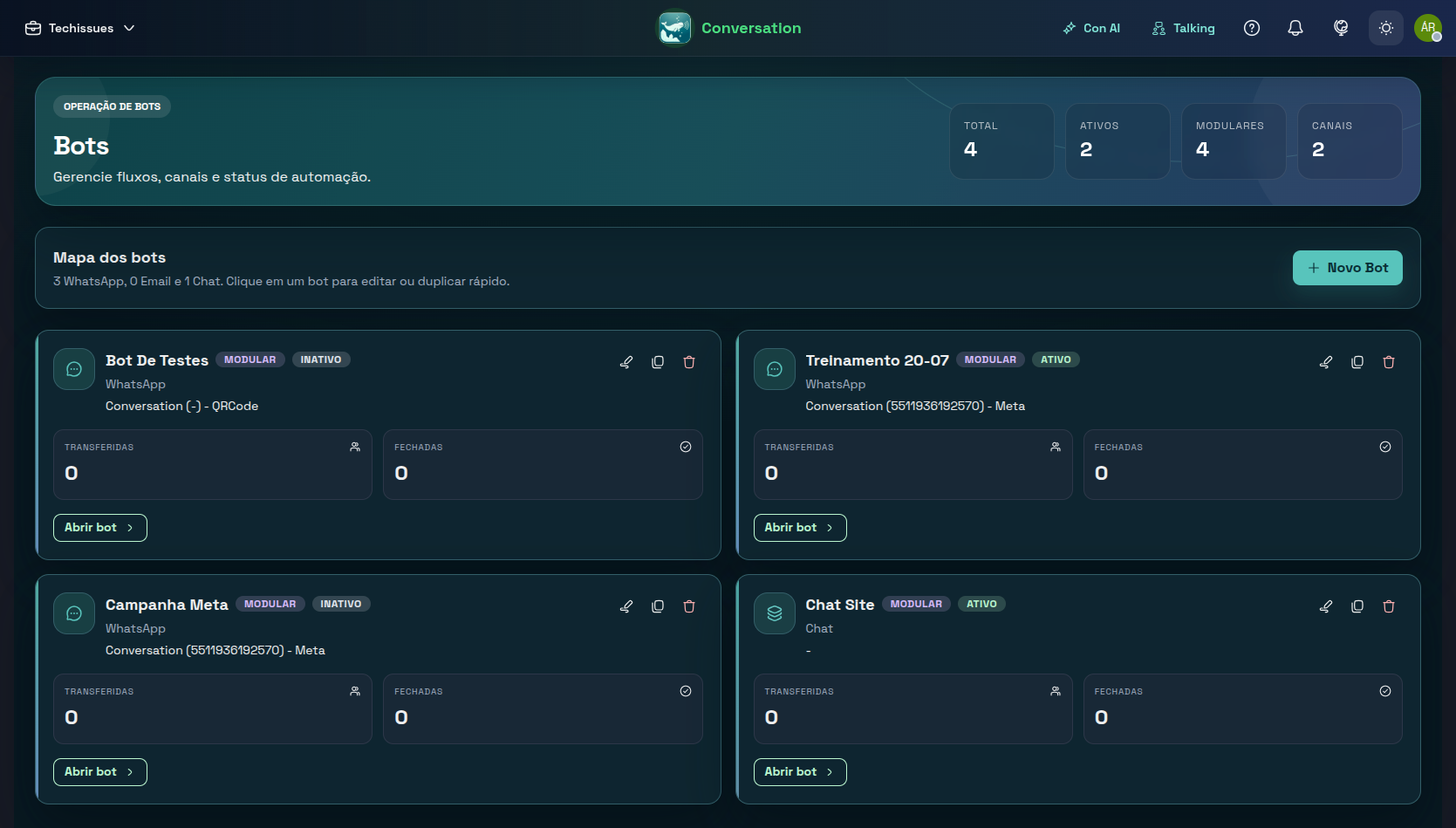Edit the Bot De Testes bot

coord(626,362)
